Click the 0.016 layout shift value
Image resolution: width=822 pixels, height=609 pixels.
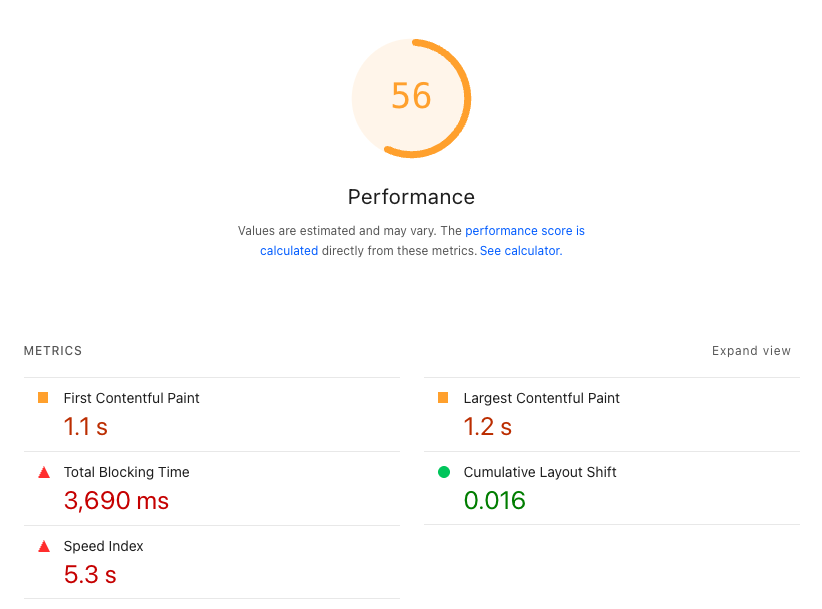[x=494, y=500]
